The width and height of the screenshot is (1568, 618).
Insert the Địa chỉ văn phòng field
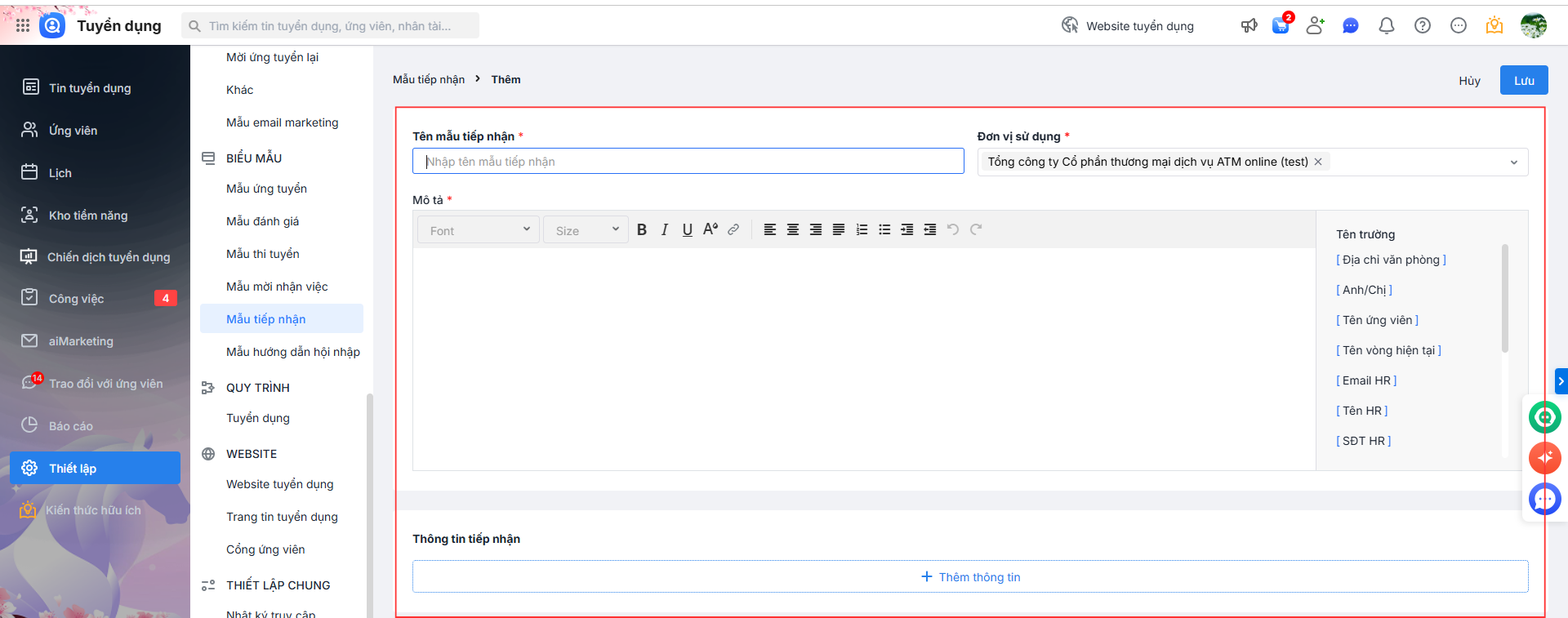1391,260
